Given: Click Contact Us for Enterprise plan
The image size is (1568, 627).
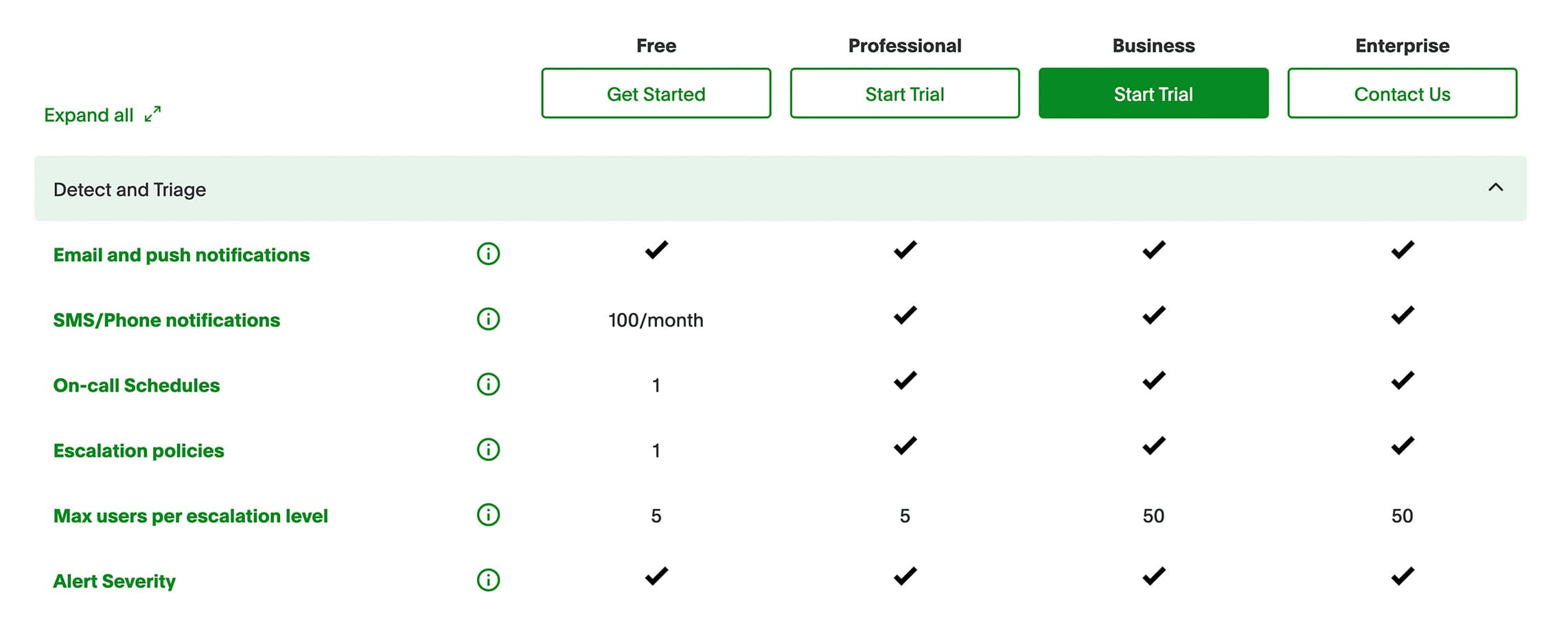Looking at the screenshot, I should 1402,93.
